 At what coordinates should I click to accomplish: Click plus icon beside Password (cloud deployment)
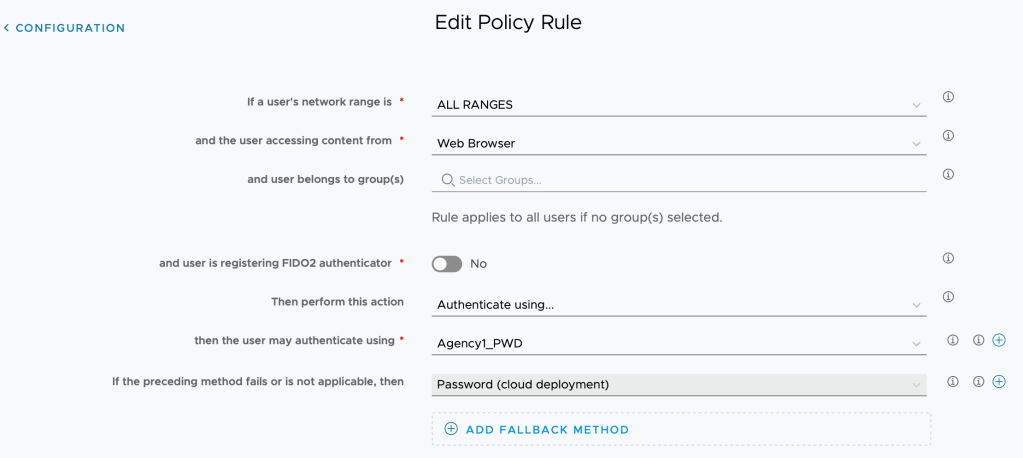[x=998, y=381]
